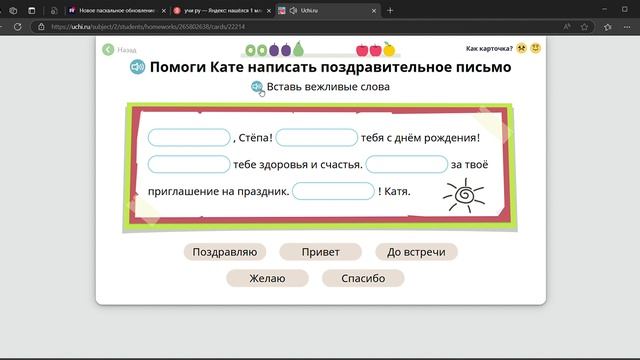The image size is (640, 360).
Task: Click the second red apple progress icon
Action: pyautogui.click(x=376, y=50)
